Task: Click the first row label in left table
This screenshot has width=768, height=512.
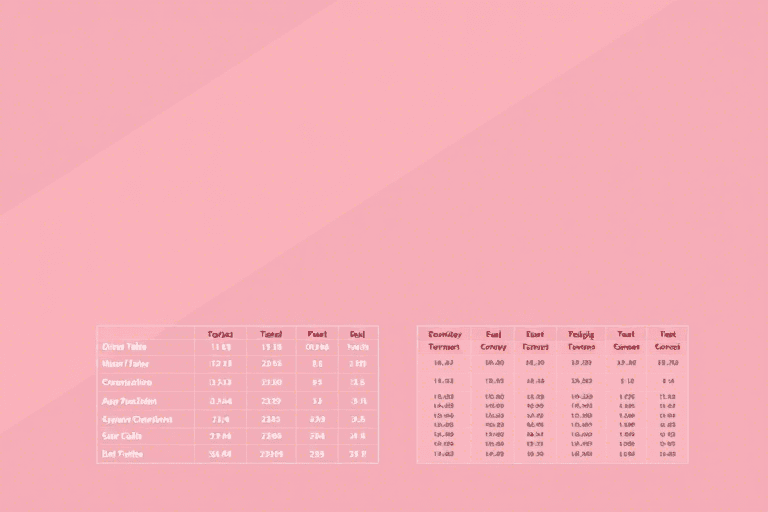Action: tap(125, 347)
